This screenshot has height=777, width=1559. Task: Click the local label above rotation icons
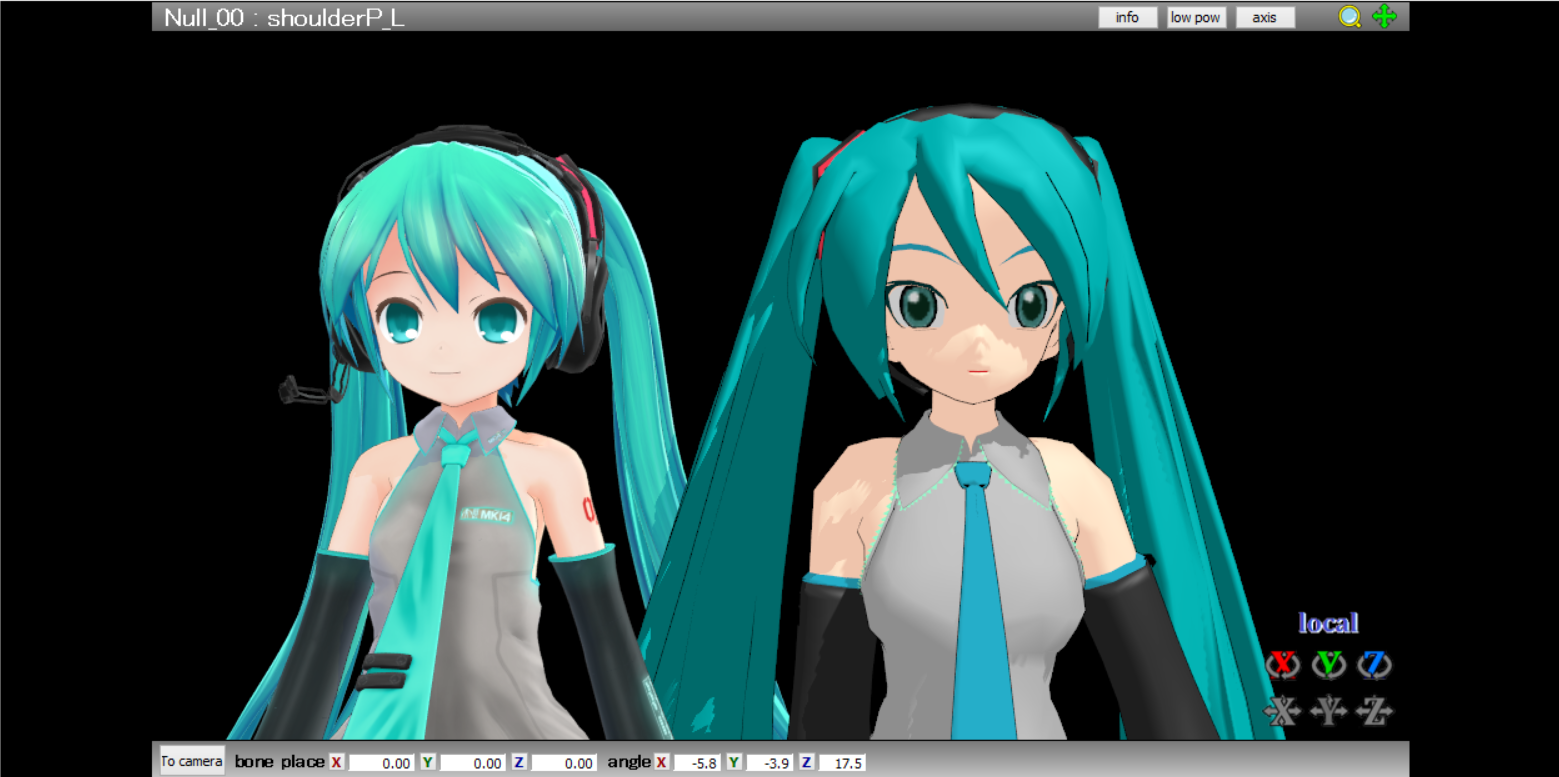(1328, 622)
